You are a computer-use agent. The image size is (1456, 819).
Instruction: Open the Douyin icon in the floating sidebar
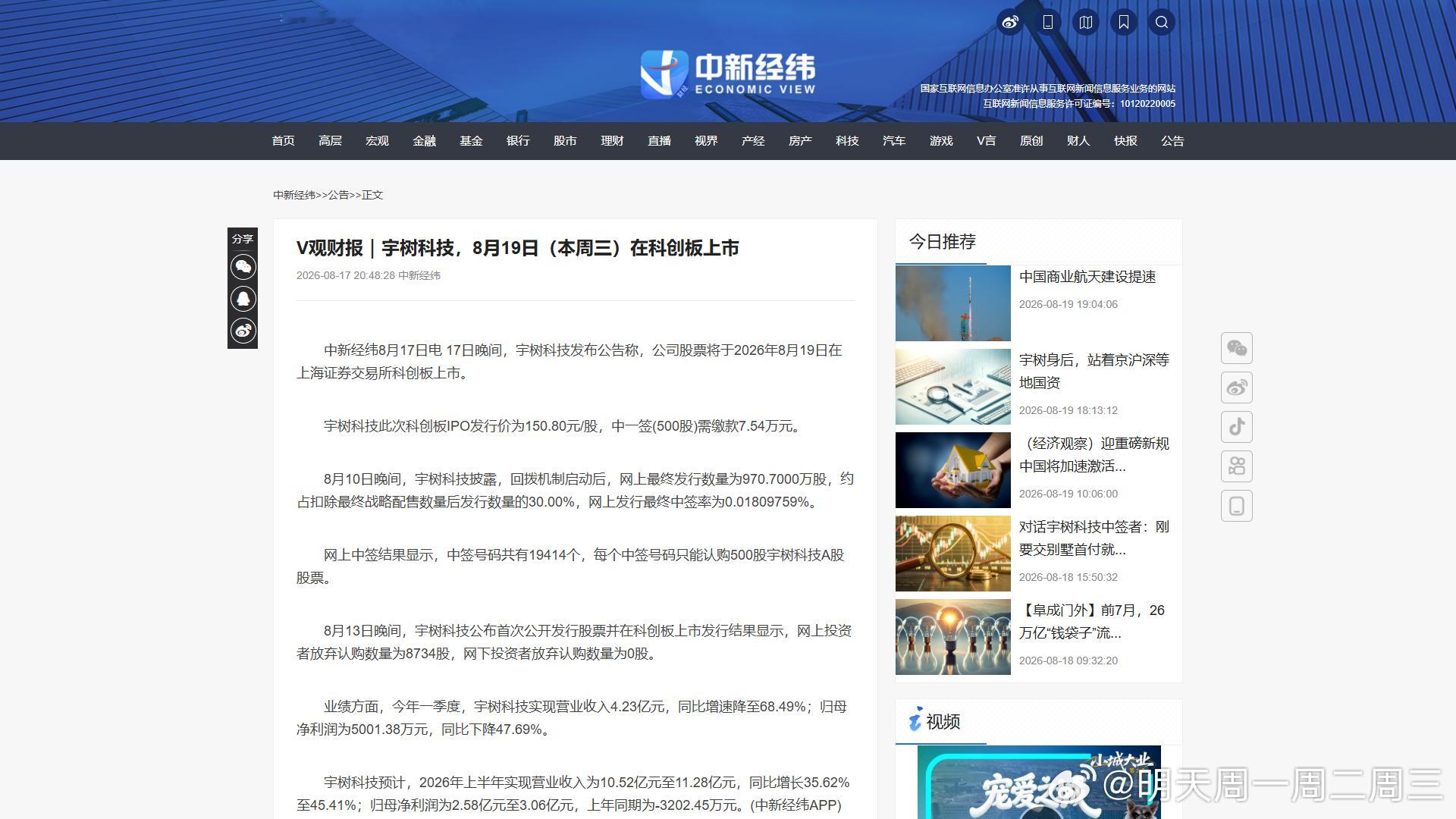pos(1237,427)
